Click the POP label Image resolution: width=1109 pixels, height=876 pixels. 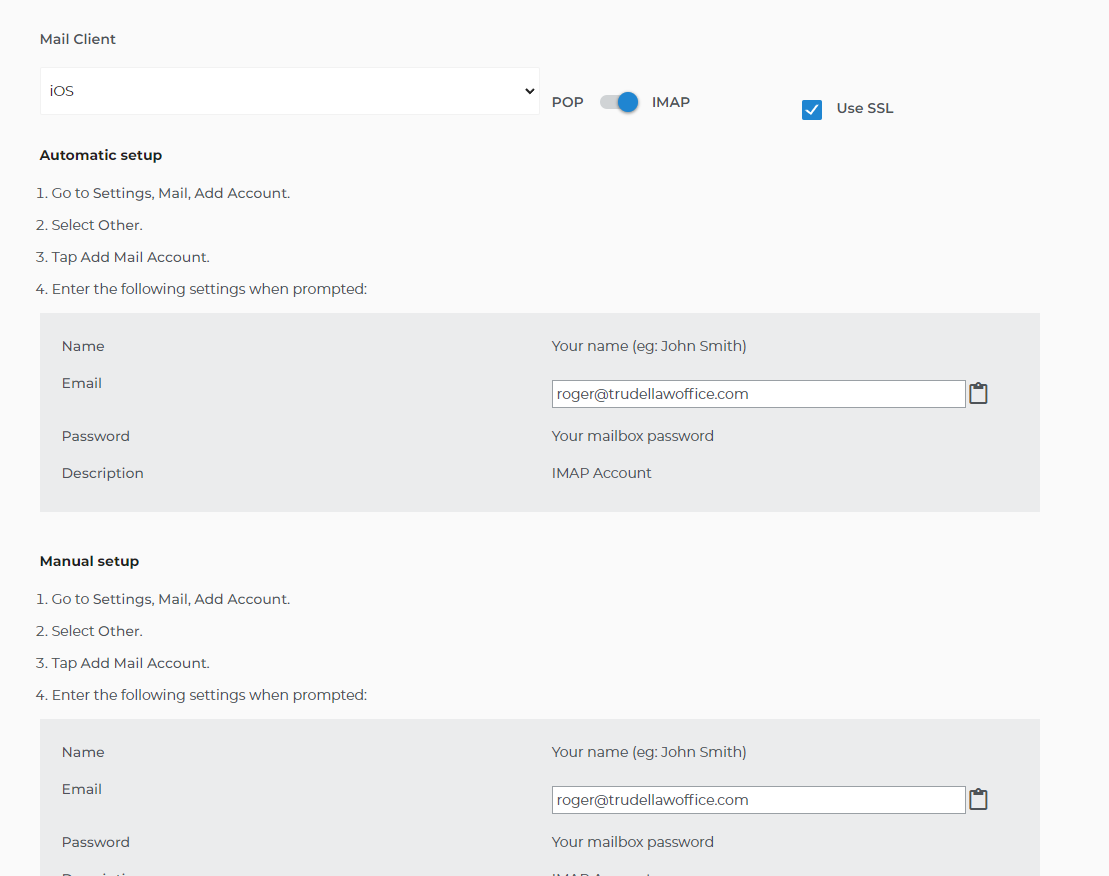coord(567,103)
